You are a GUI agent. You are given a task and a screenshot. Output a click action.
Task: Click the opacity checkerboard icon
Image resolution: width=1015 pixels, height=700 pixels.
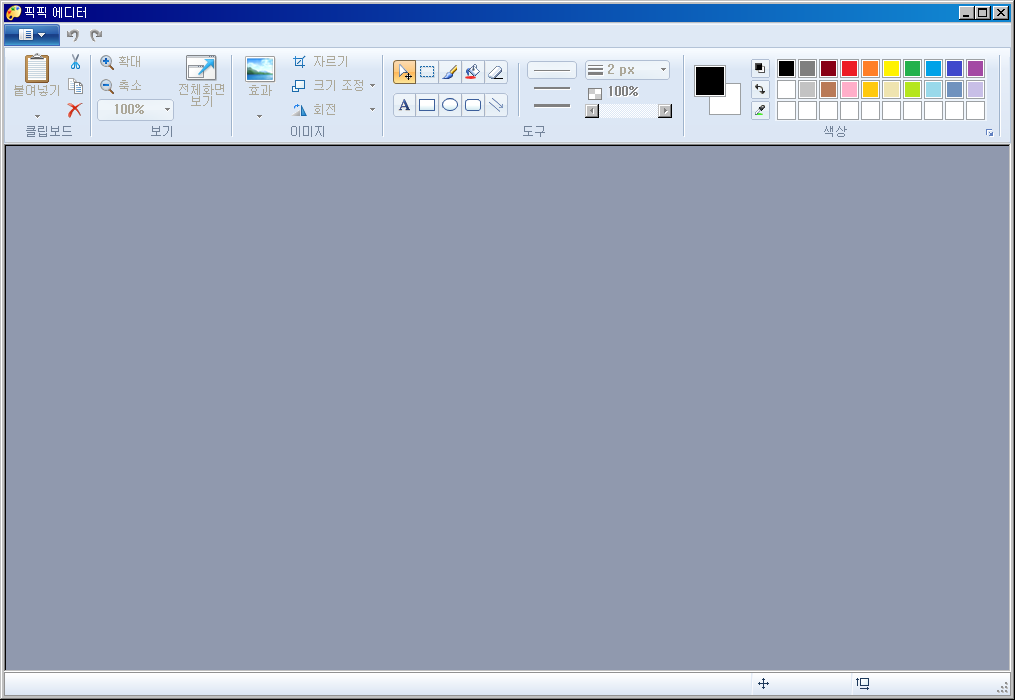594,93
